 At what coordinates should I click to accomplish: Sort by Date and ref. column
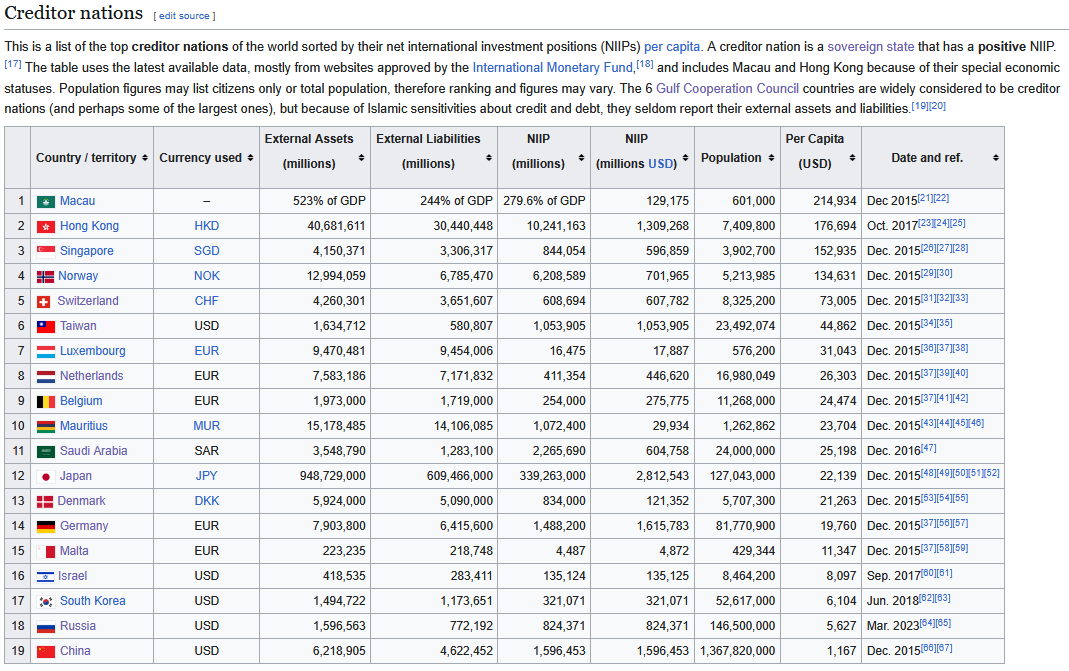tap(996, 158)
